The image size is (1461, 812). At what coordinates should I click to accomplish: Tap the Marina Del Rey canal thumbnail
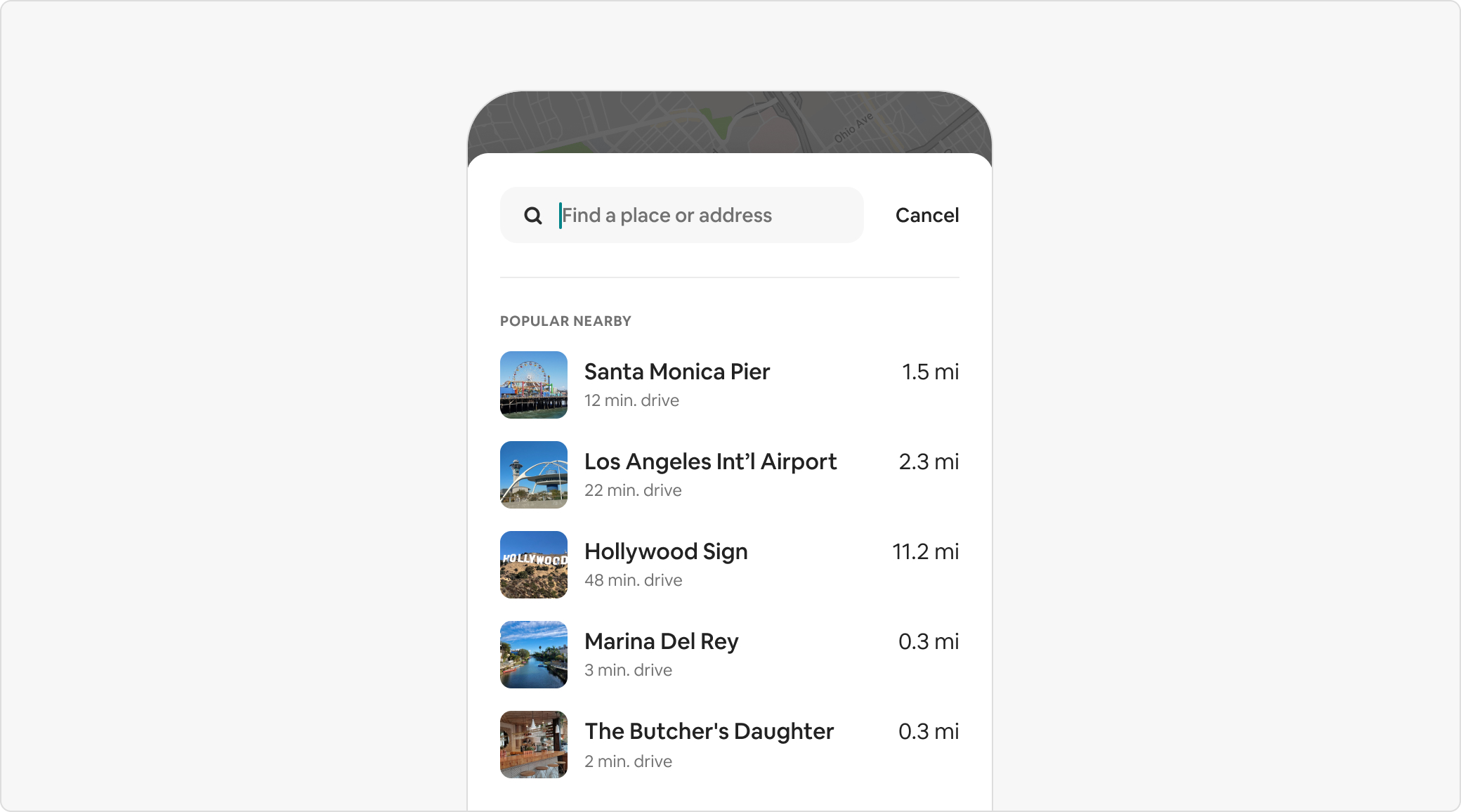[x=534, y=655]
